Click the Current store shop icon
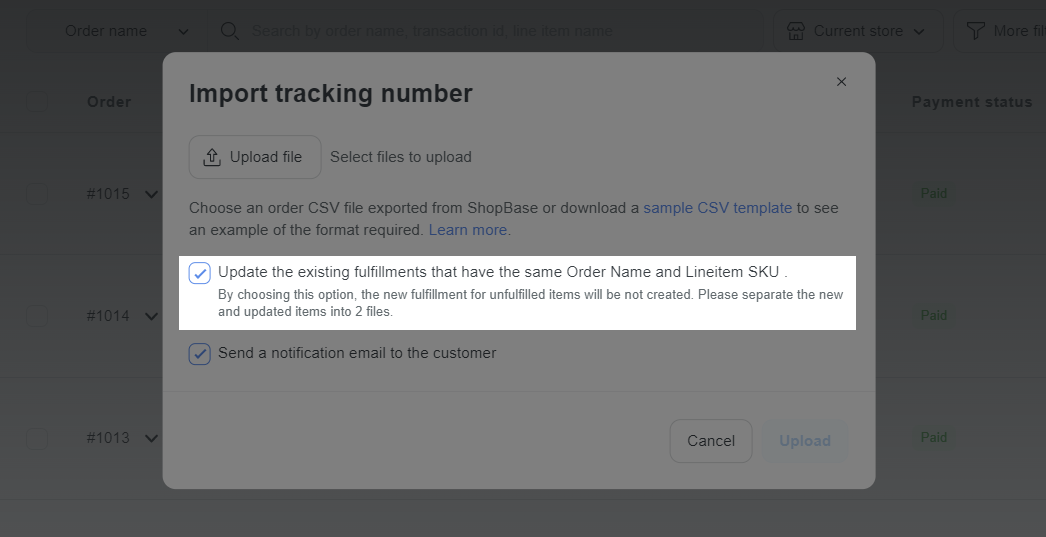 [x=796, y=31]
